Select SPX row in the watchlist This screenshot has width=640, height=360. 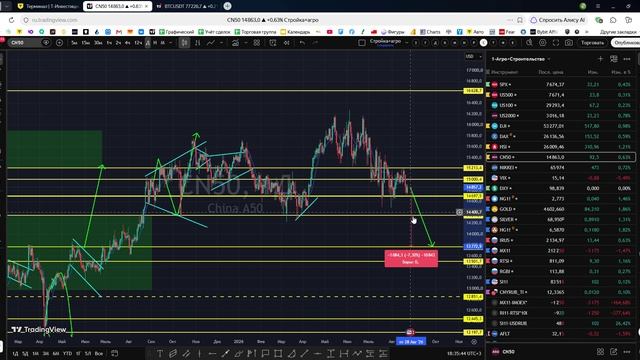[561, 84]
